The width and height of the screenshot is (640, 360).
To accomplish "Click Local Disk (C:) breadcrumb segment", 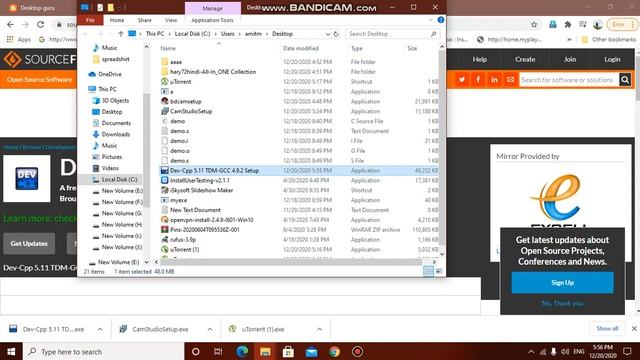I will [192, 34].
